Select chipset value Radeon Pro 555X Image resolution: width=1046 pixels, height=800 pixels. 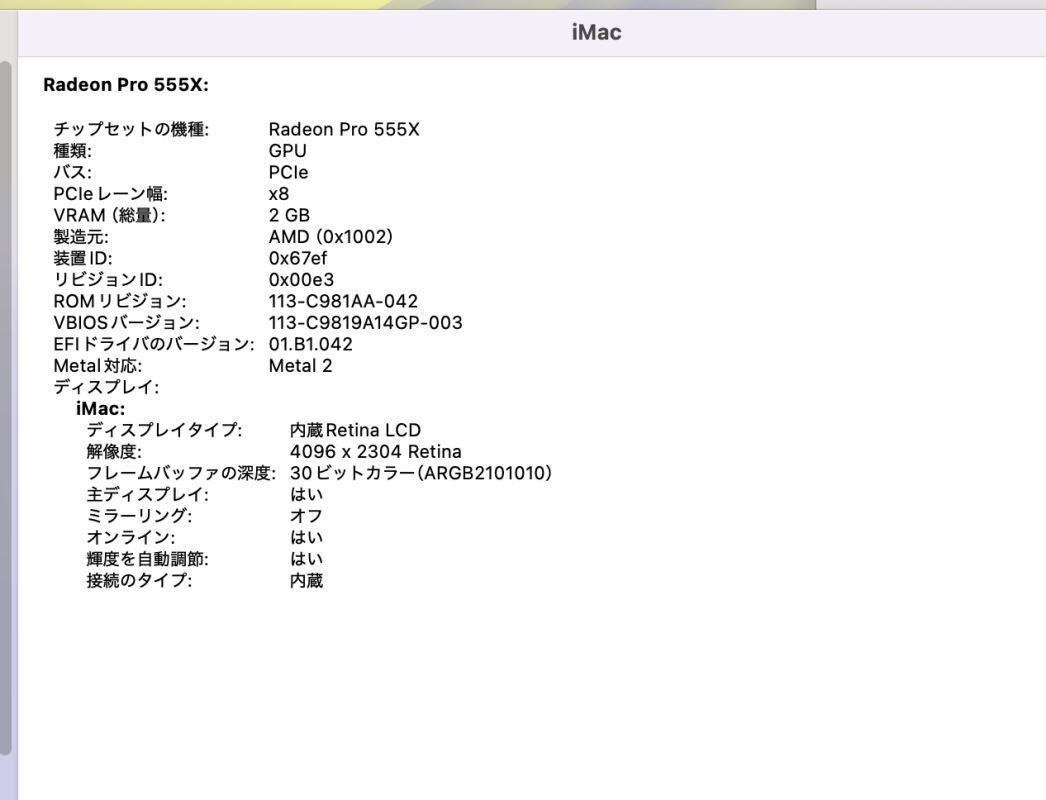click(344, 129)
